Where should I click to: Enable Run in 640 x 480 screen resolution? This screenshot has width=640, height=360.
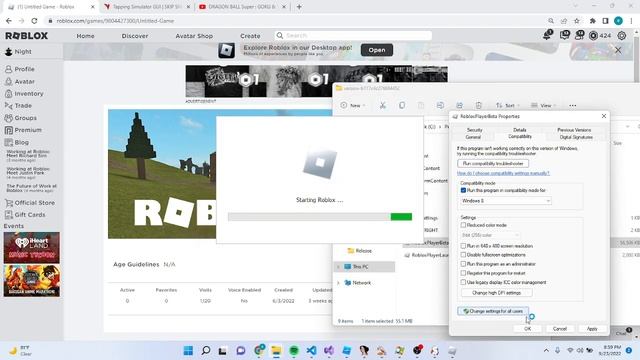point(463,246)
